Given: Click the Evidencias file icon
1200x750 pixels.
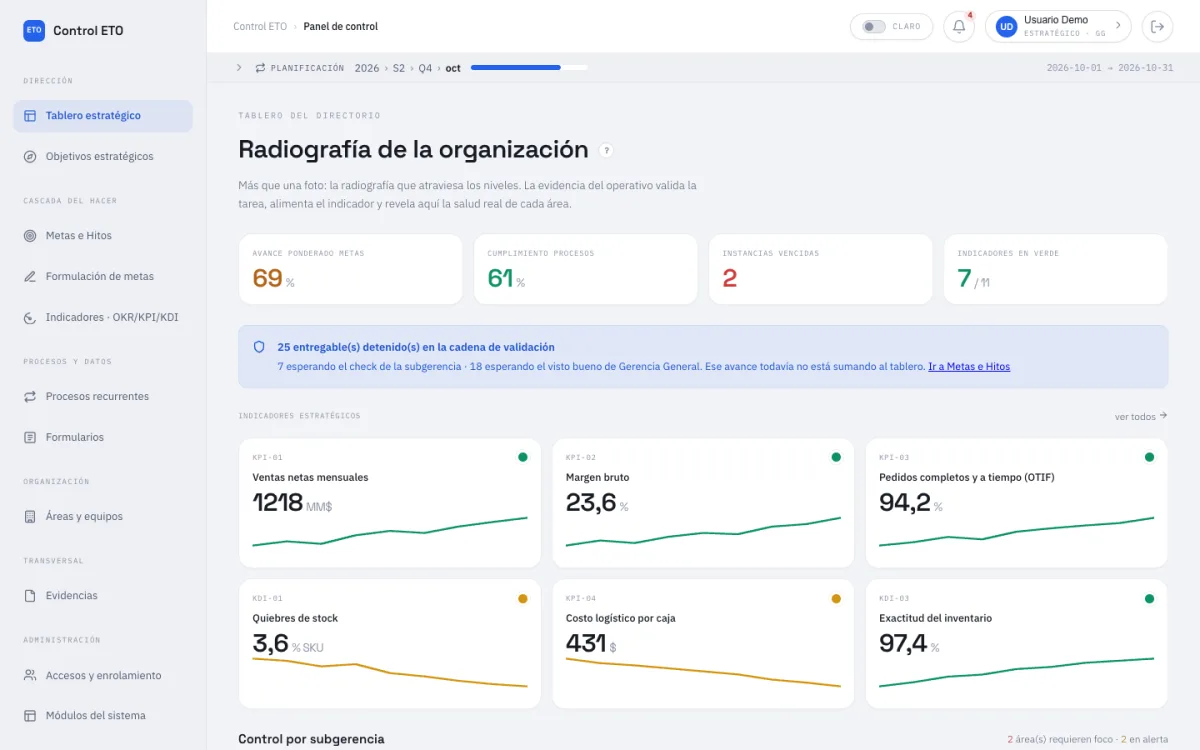Looking at the screenshot, I should (x=30, y=596).
